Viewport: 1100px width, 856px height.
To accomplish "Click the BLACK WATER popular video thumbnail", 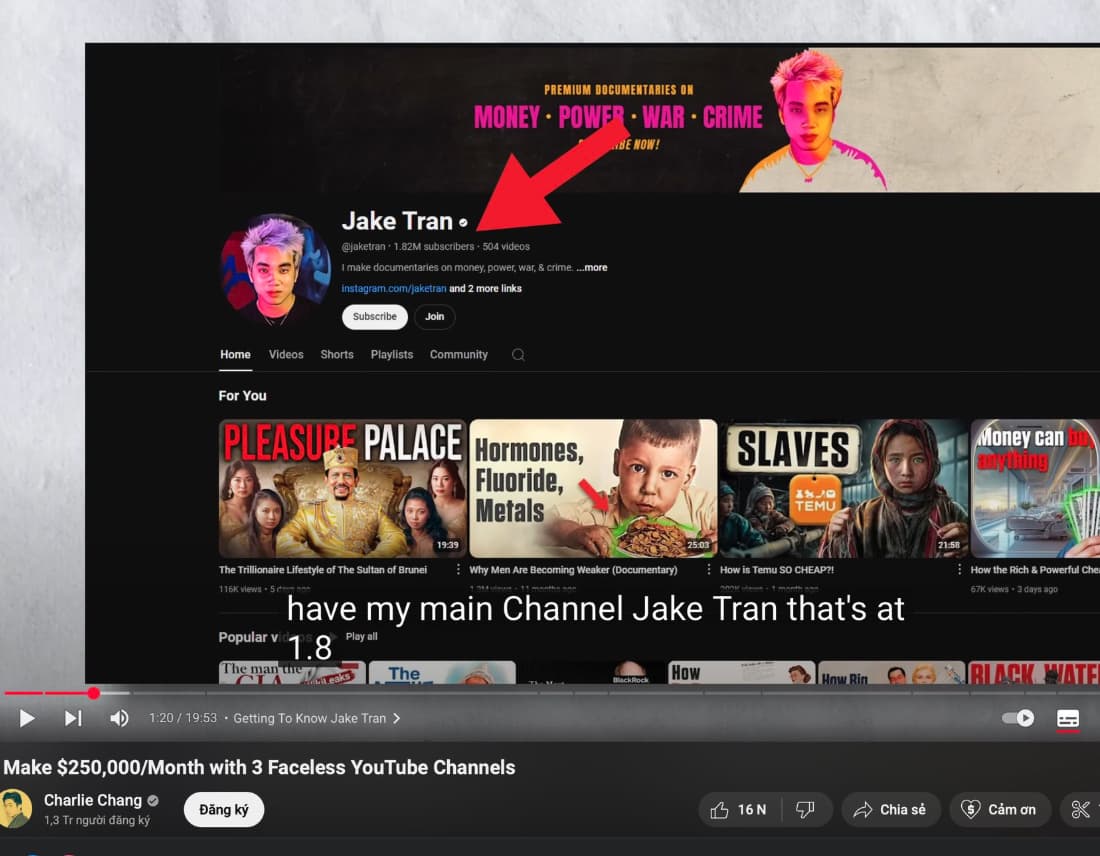I will (x=1034, y=672).
